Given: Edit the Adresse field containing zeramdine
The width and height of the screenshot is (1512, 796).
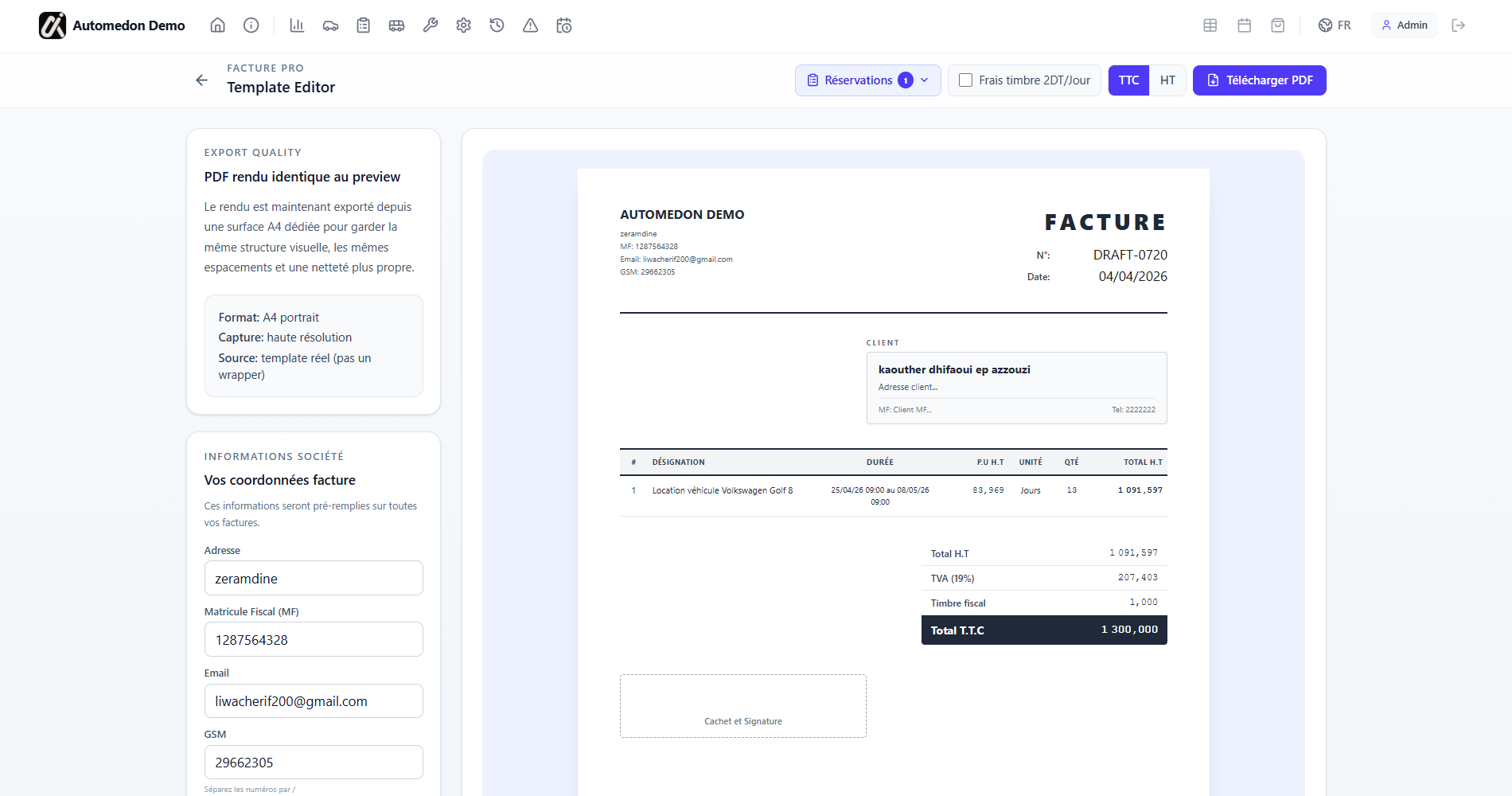Looking at the screenshot, I should (313, 578).
